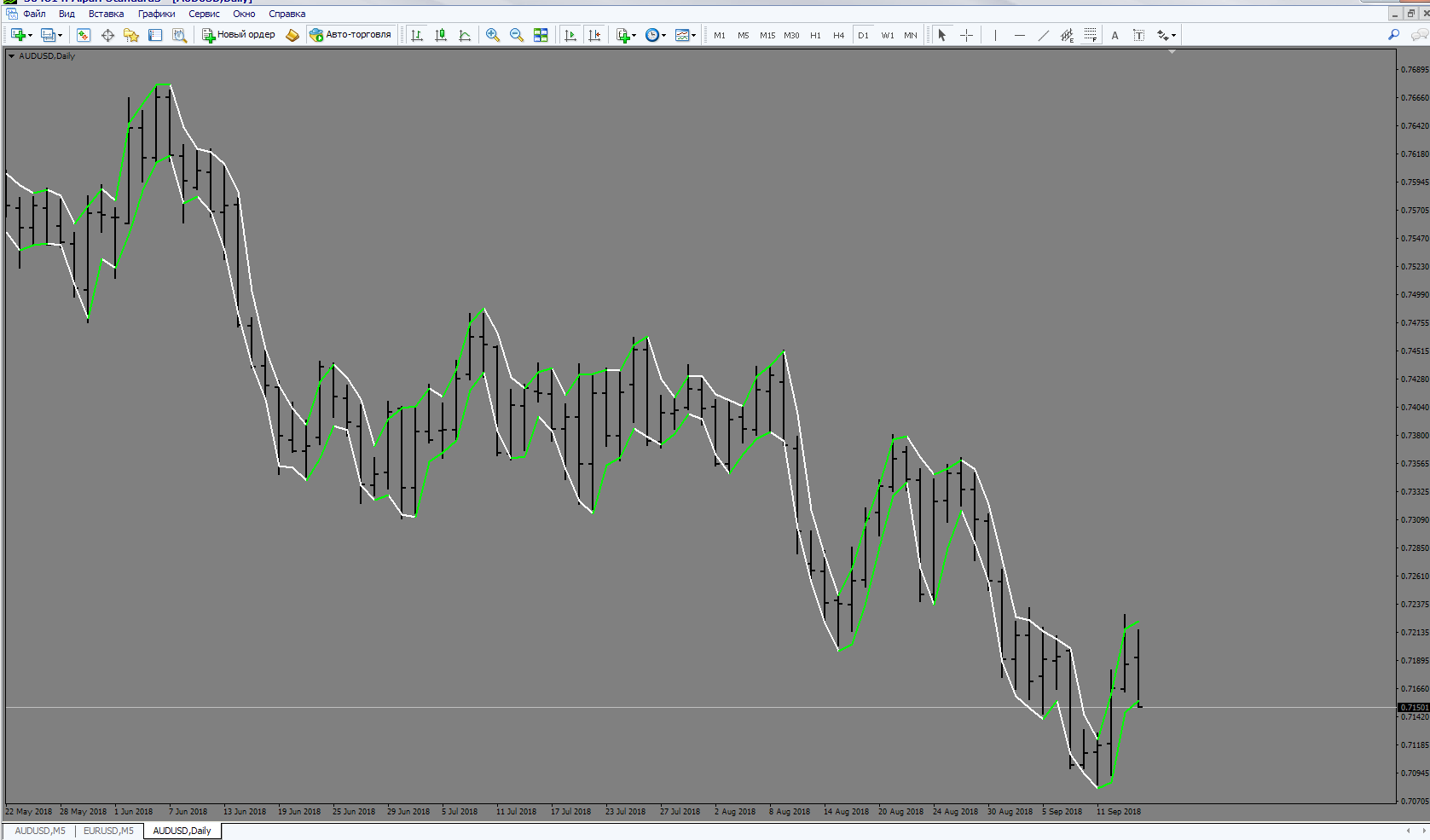Open the search magnifier icon
Viewport: 1430px width, 840px height.
coord(1394,35)
